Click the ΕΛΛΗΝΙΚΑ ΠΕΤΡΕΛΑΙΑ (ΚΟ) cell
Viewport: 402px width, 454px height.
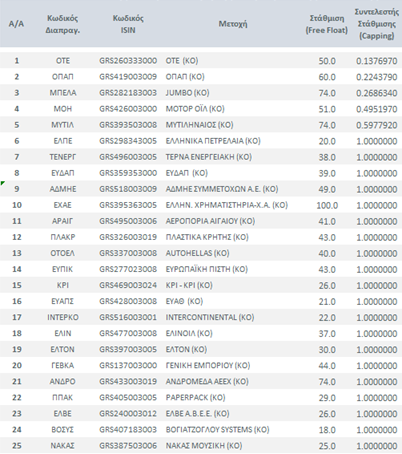point(213,141)
